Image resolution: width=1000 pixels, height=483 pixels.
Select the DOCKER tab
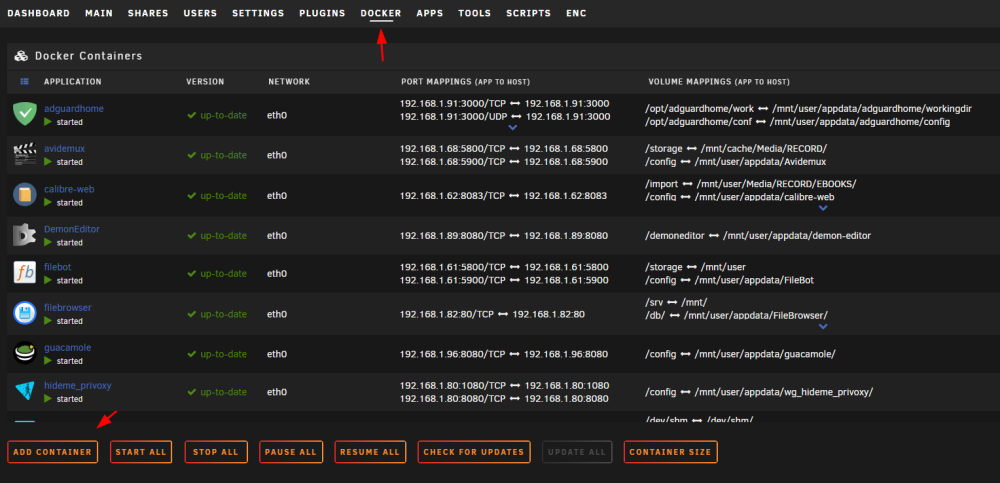pos(381,13)
